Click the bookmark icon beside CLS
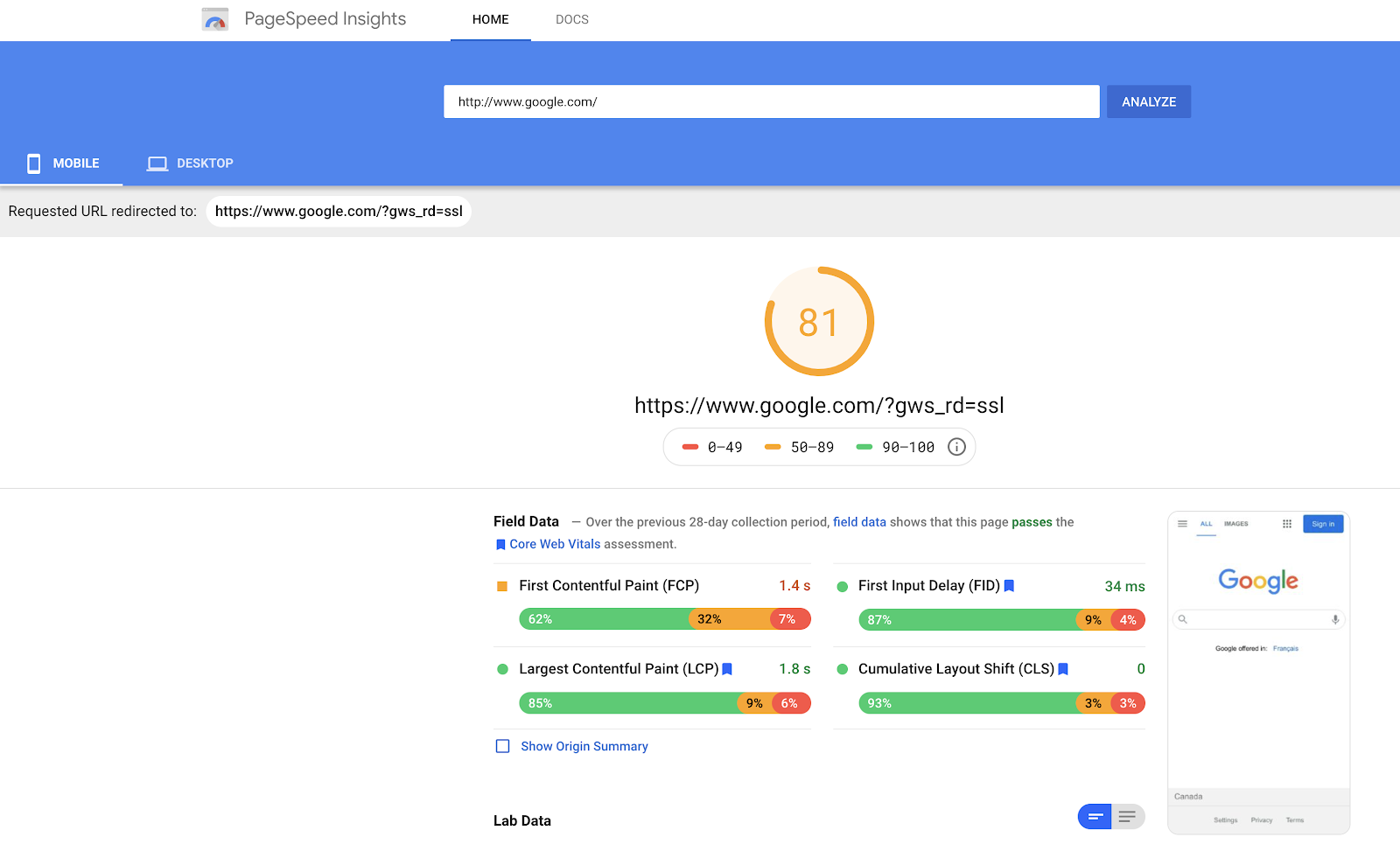 1063,669
